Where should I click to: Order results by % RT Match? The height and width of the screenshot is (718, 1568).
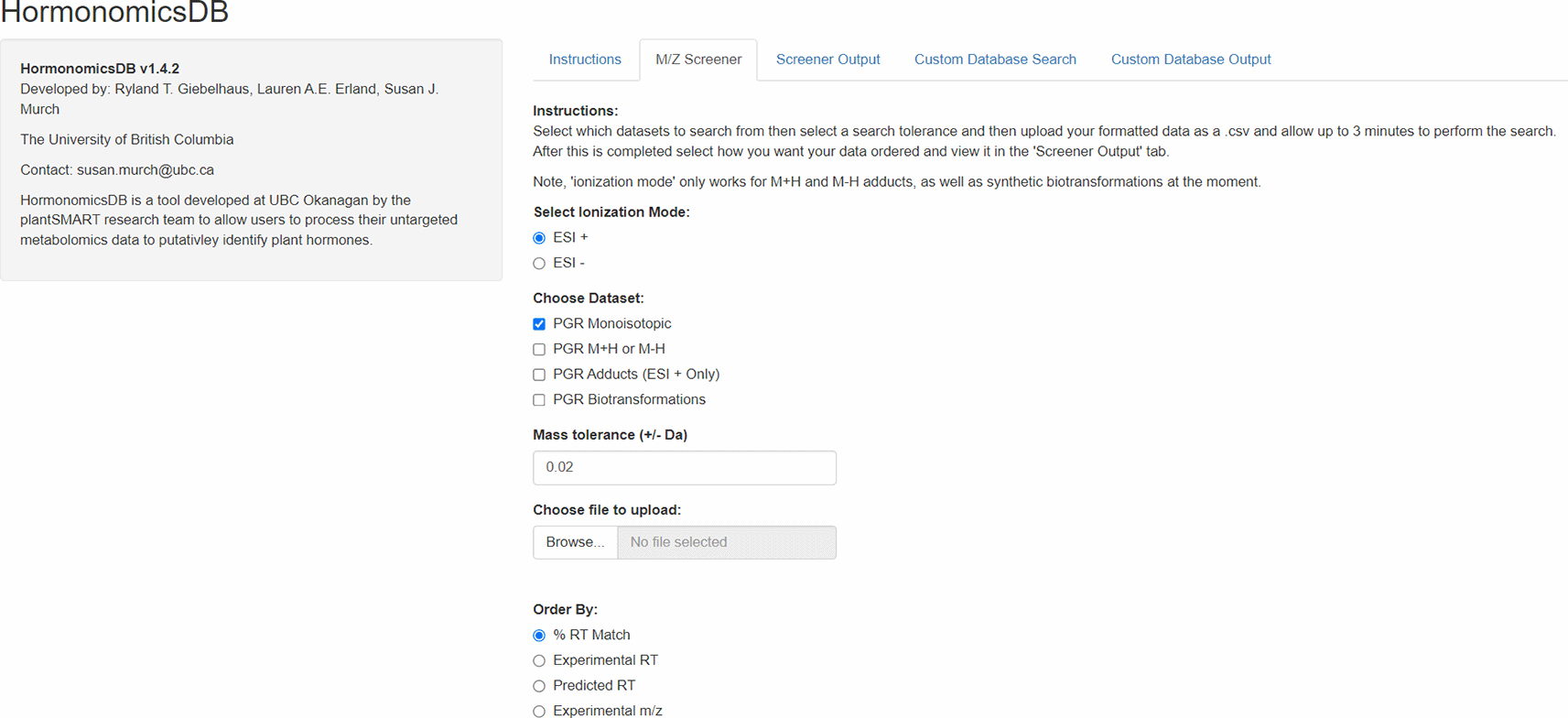(x=539, y=636)
